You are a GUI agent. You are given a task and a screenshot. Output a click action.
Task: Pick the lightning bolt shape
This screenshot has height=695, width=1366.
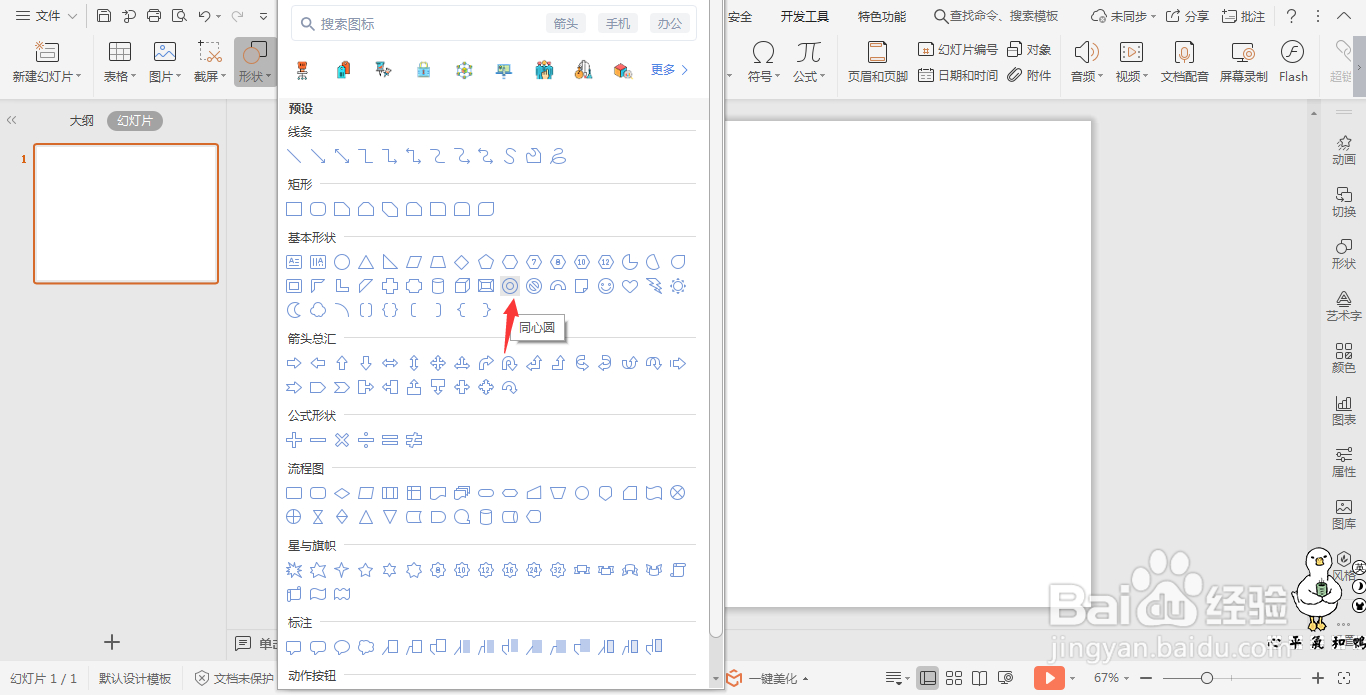(x=654, y=286)
